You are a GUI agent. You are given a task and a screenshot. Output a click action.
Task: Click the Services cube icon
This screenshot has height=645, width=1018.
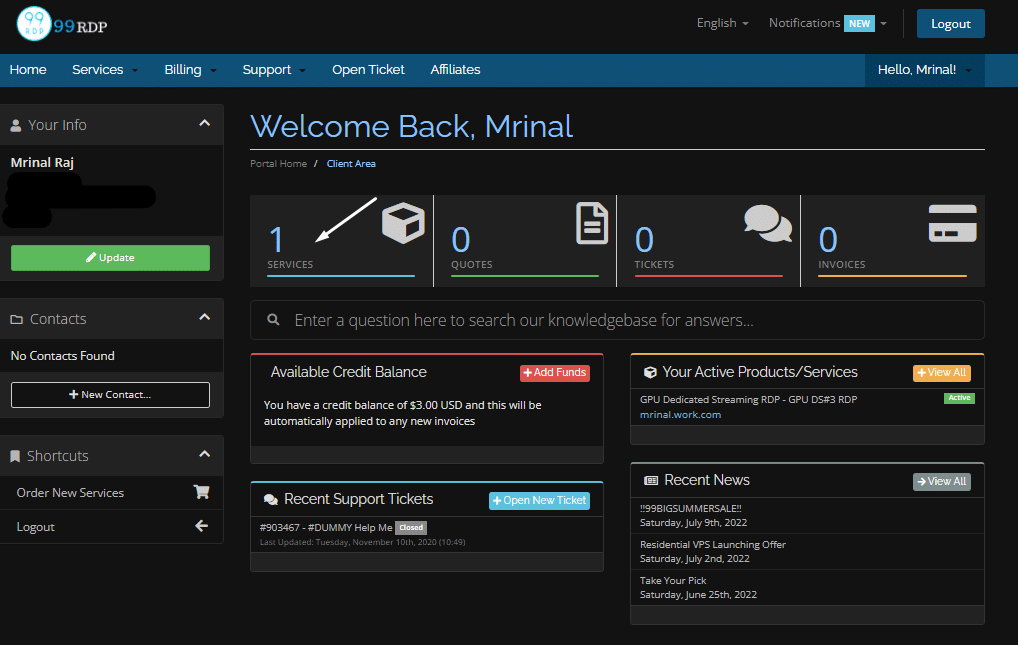click(x=402, y=223)
